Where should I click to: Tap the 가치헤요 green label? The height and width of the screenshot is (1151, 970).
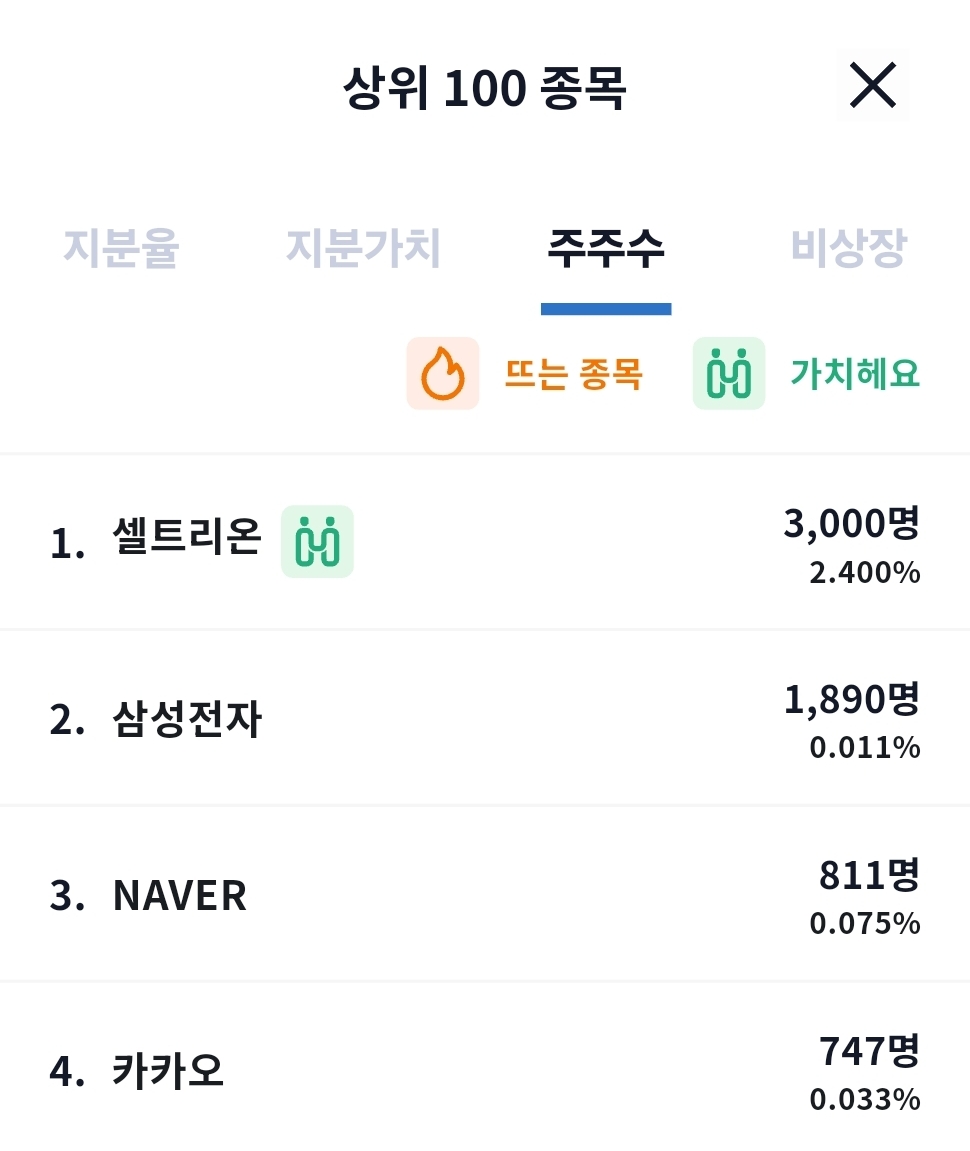pos(855,373)
